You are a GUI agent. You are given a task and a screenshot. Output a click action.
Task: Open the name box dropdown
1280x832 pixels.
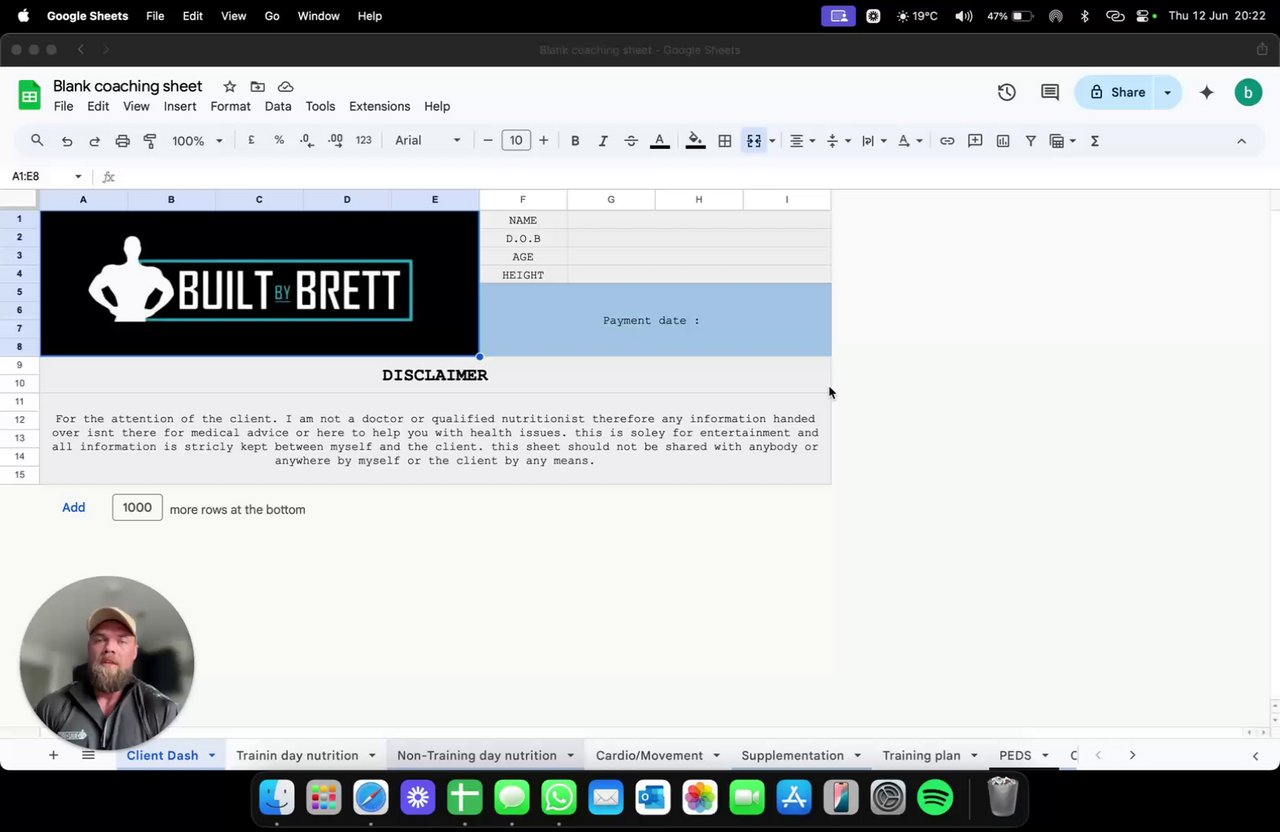point(78,177)
